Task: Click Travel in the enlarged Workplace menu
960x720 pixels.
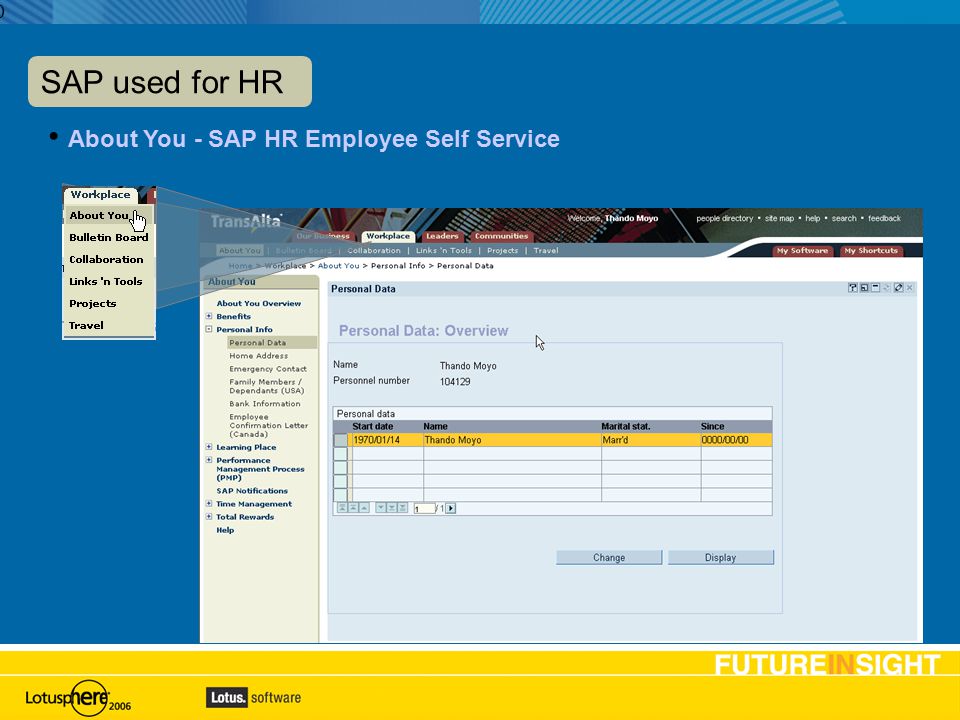Action: click(86, 326)
